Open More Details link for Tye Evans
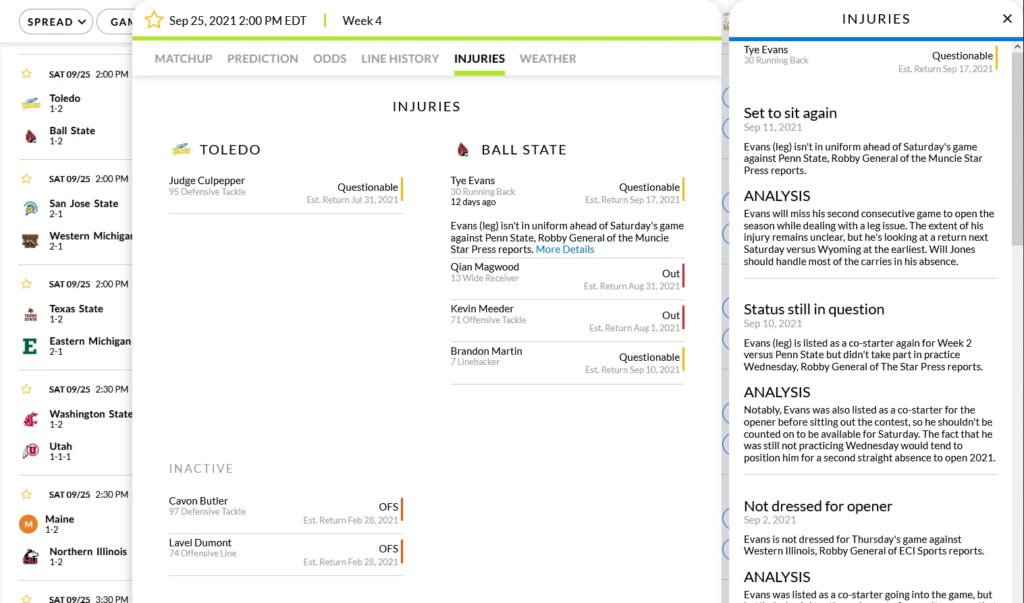Screen dimensions: 1024x603 (565, 250)
